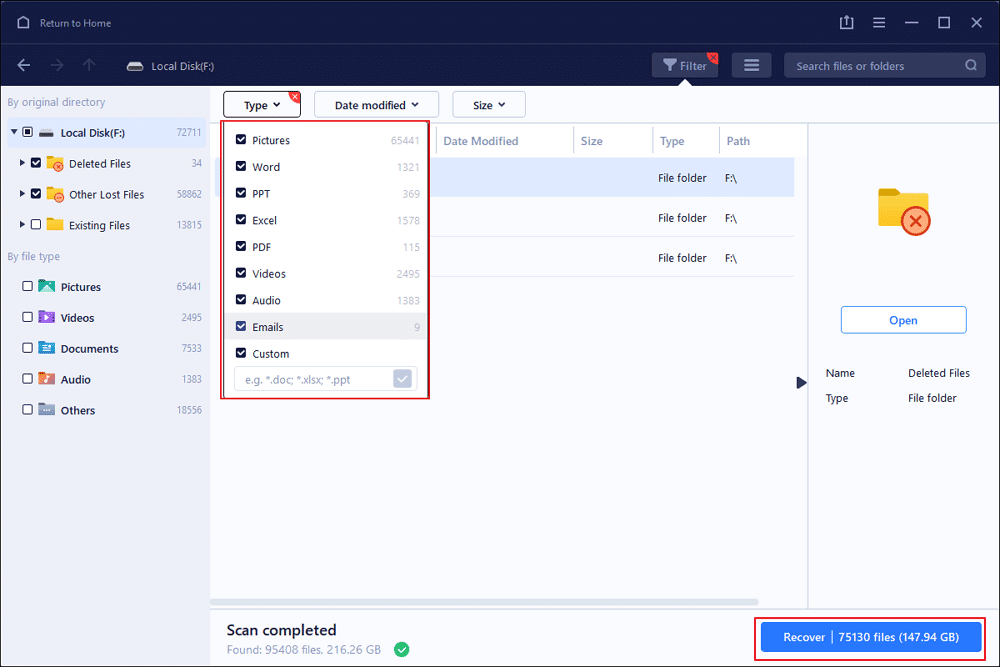The image size is (1000, 667).
Task: Collapse the Deleted Files tree node
Action: click(x=24, y=163)
